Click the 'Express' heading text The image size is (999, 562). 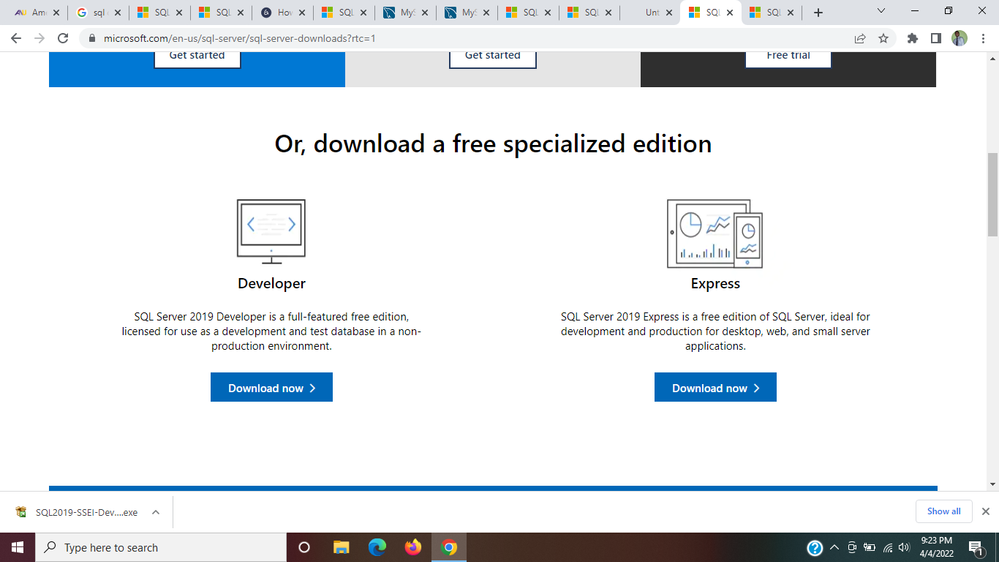(x=715, y=284)
